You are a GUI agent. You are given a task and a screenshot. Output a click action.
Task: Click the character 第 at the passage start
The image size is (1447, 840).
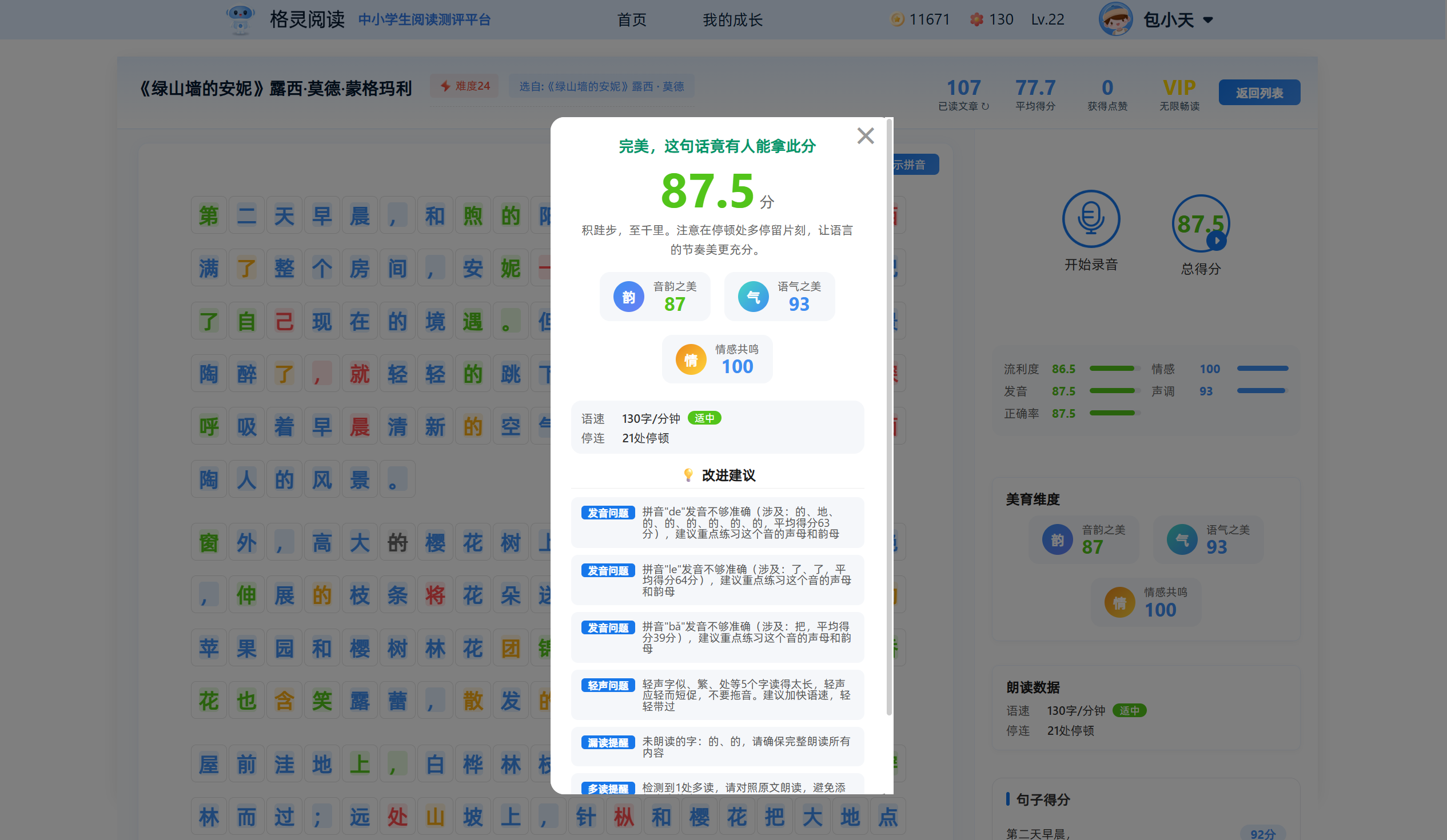pos(209,216)
